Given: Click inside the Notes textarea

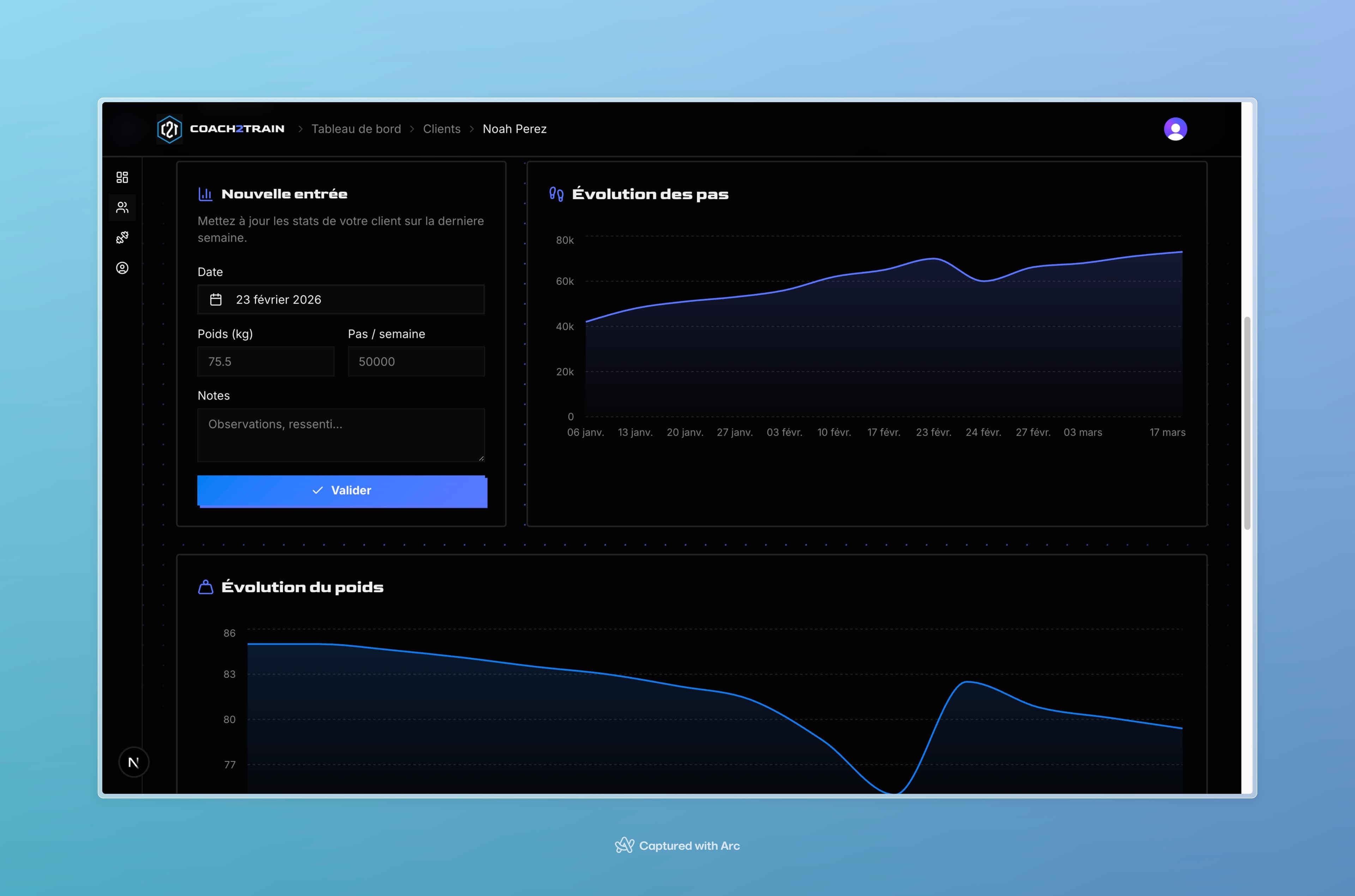Looking at the screenshot, I should pyautogui.click(x=341, y=435).
